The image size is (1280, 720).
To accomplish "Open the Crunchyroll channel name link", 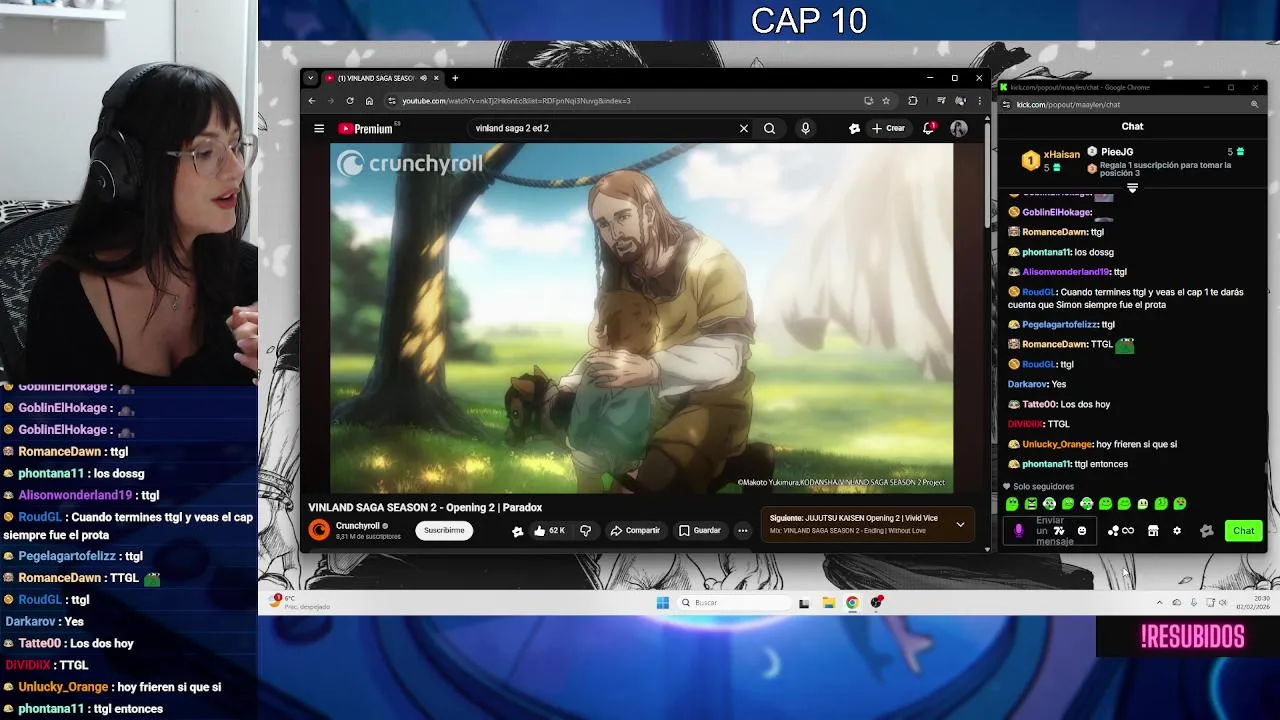I will pos(357,526).
